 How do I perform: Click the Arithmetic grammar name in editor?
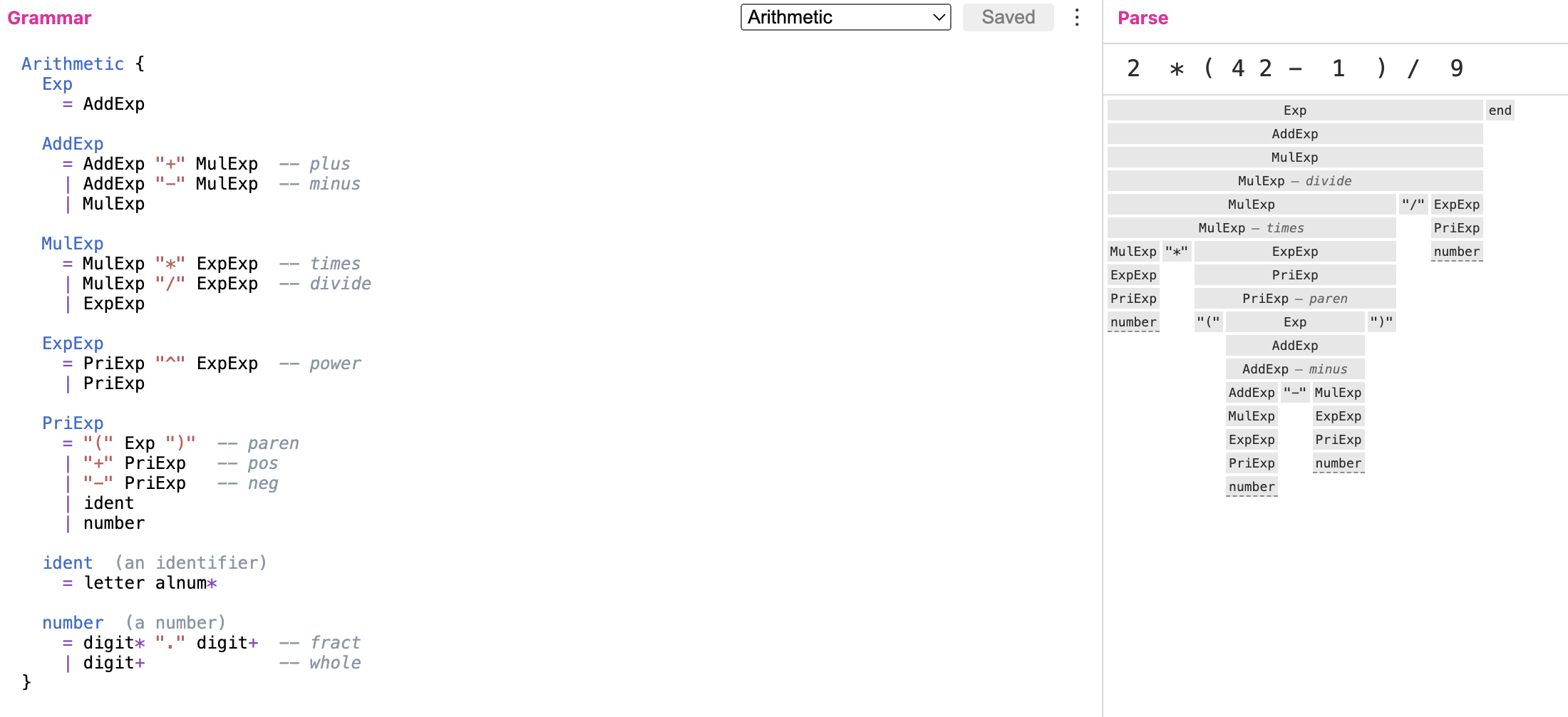pyautogui.click(x=73, y=64)
